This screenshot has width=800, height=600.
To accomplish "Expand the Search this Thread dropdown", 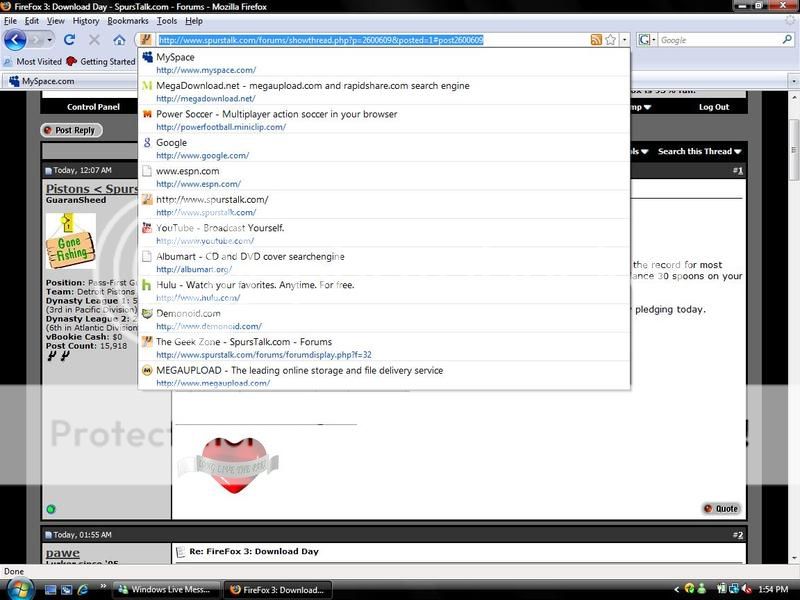I will pyautogui.click(x=700, y=151).
